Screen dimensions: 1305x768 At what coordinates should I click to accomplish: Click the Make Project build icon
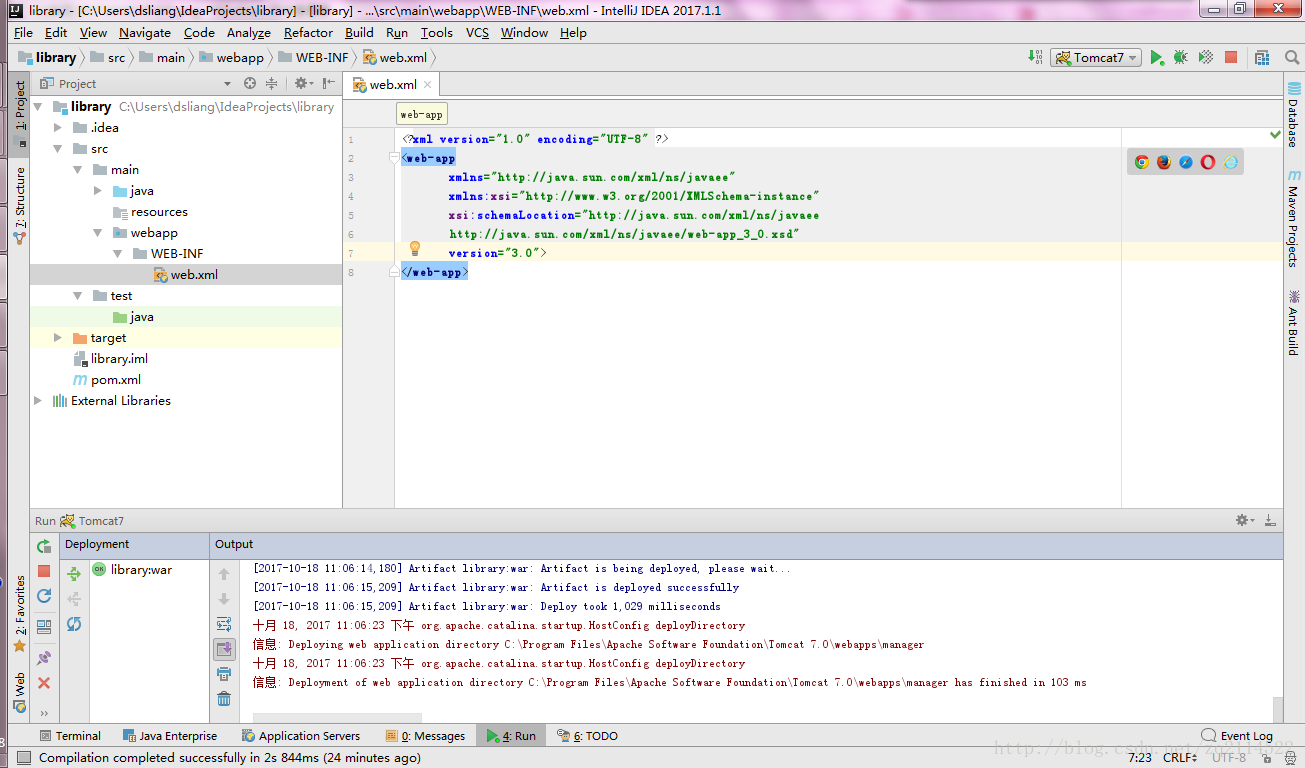[x=1036, y=57]
